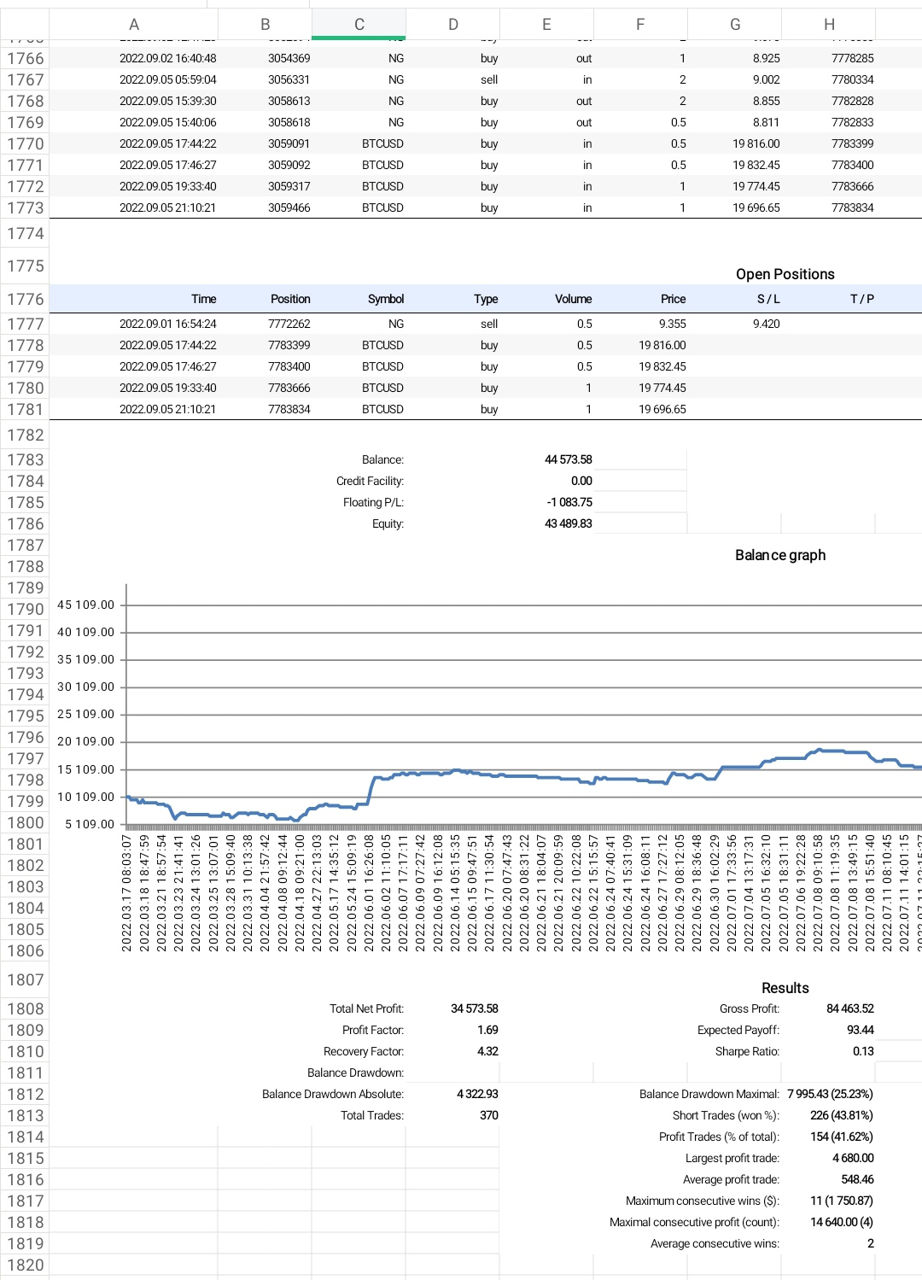
Task: Select the Balance graph title
Action: click(x=780, y=555)
